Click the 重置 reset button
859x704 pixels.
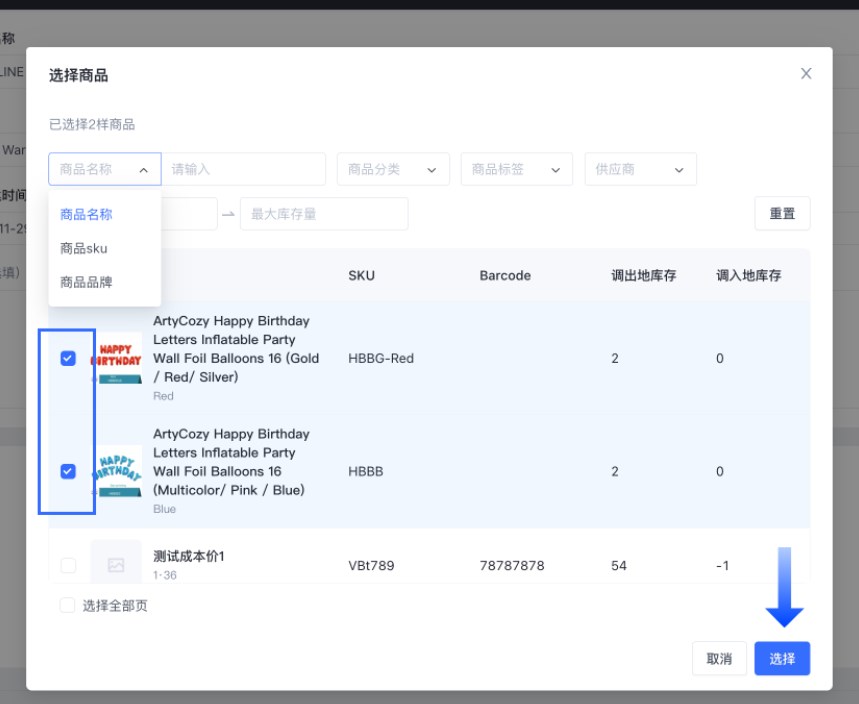pyautogui.click(x=782, y=213)
